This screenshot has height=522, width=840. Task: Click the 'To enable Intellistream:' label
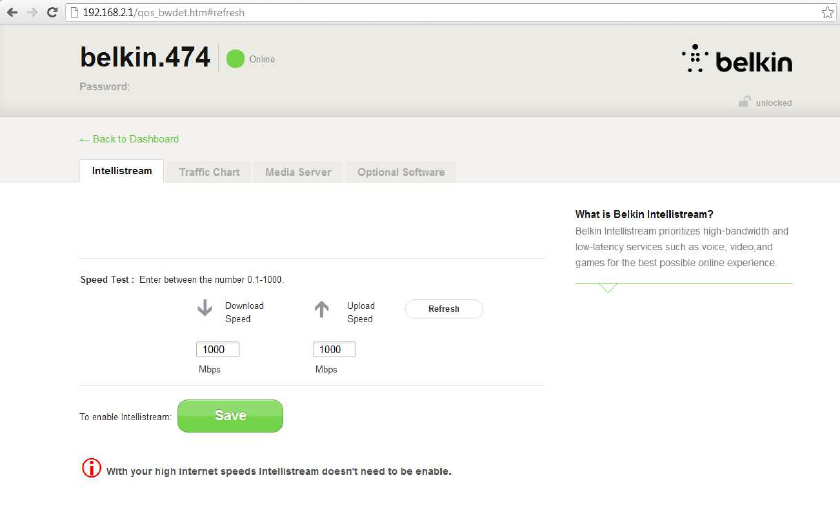pyautogui.click(x=125, y=416)
